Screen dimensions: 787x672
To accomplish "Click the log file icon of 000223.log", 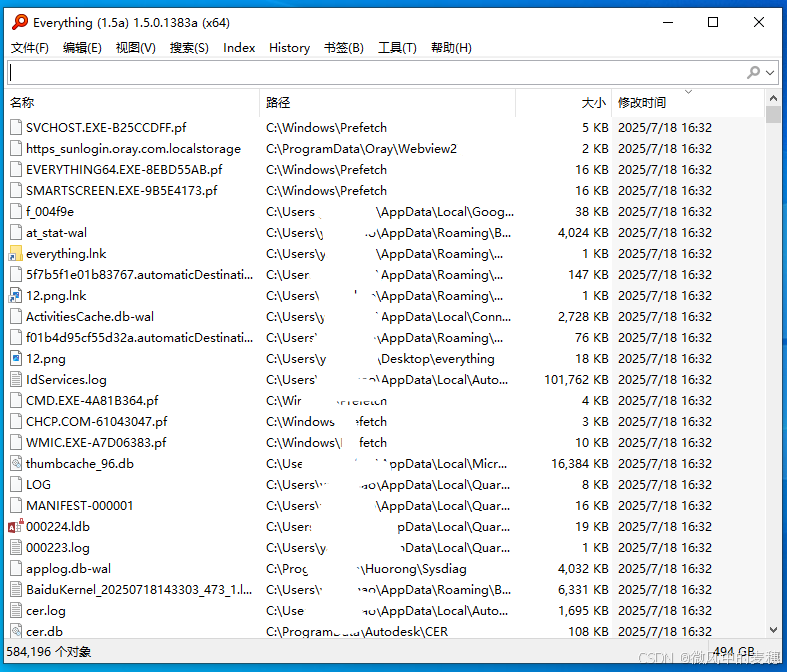I will point(16,548).
